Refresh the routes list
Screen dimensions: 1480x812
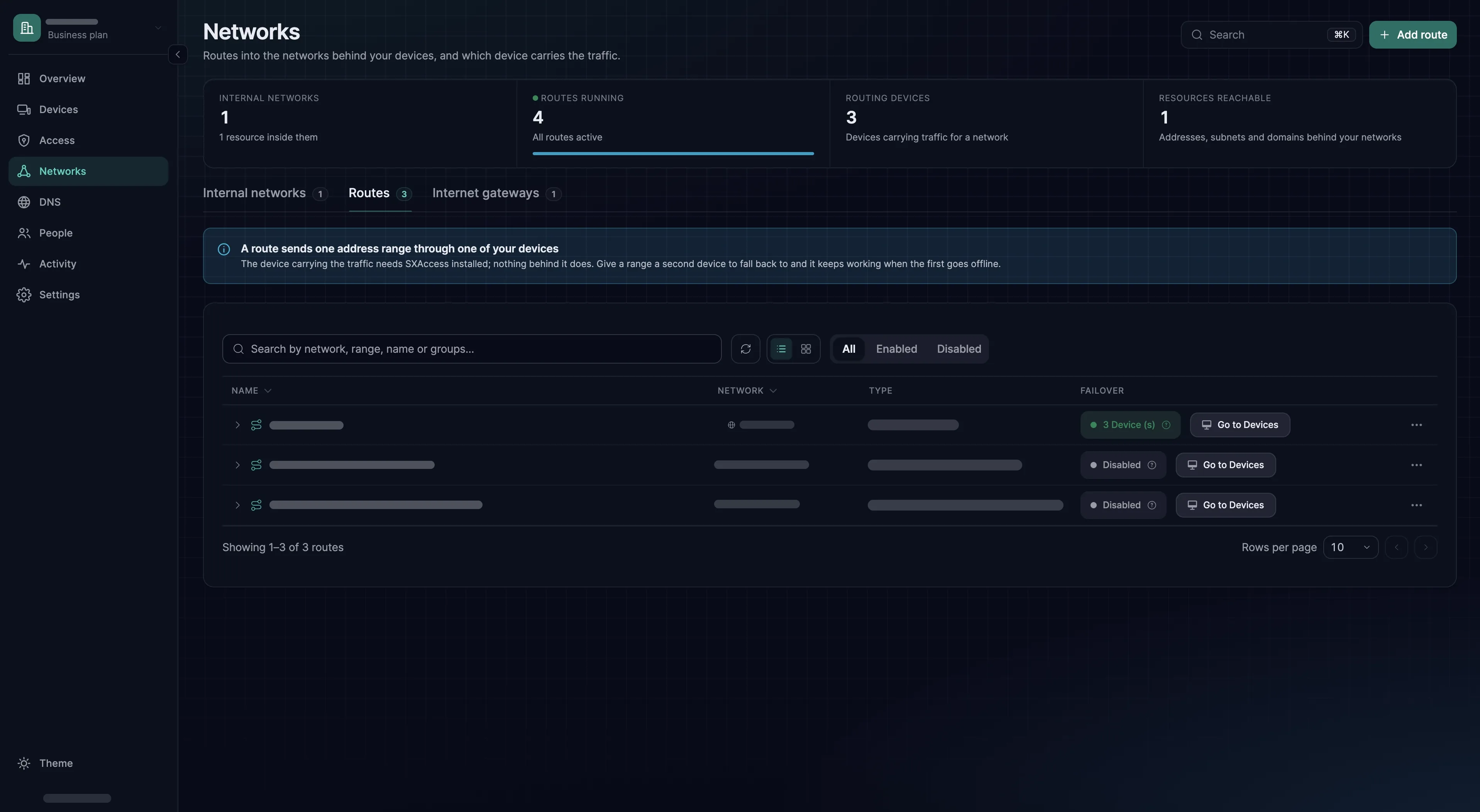click(745, 349)
